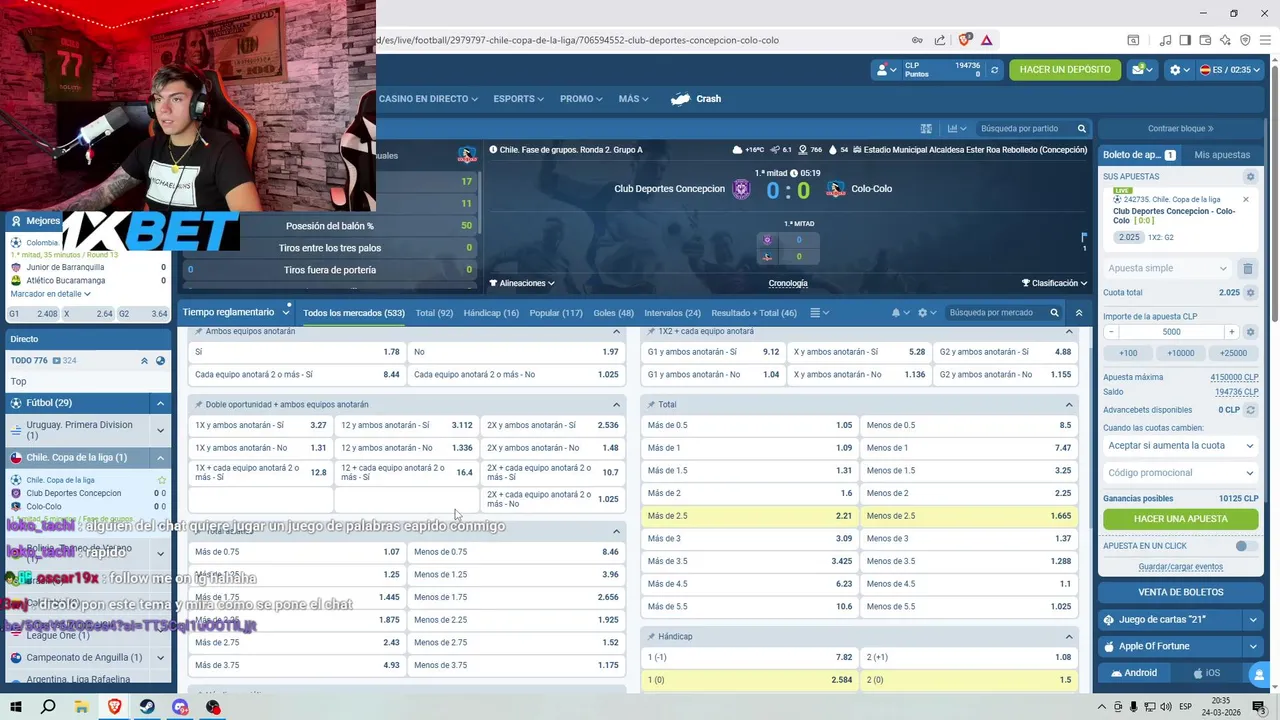Remove the Concepcion - Colo-Colo bet from slip
Screen dimensions: 1280x720
pos(1246,199)
